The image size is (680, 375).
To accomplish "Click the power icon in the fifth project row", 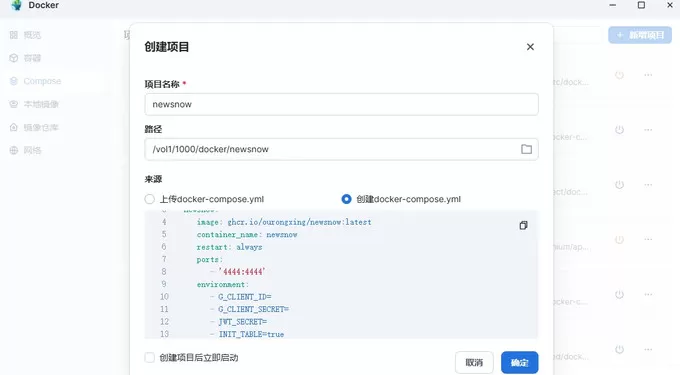I will tap(619, 294).
